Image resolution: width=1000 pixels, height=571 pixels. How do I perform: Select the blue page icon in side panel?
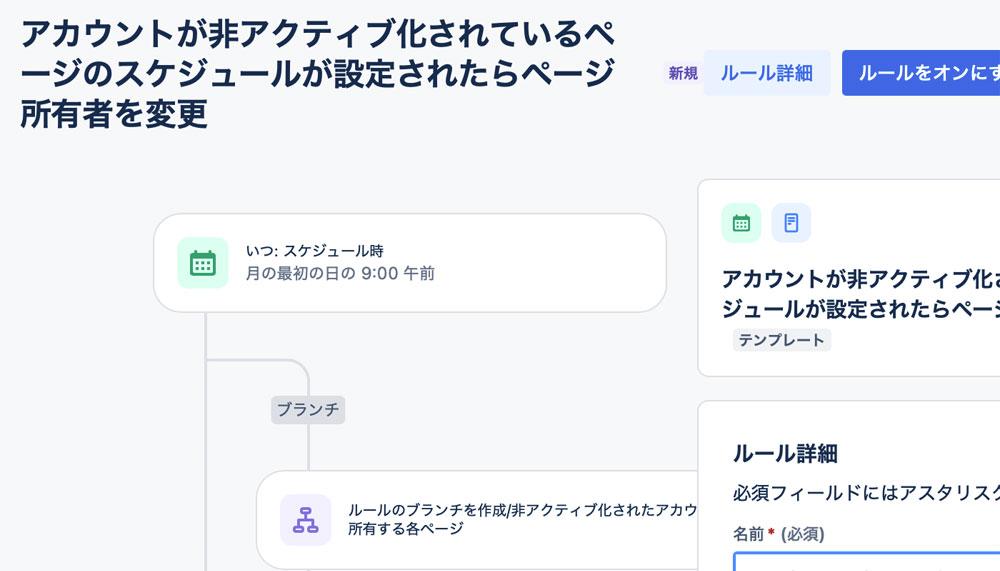pos(791,223)
